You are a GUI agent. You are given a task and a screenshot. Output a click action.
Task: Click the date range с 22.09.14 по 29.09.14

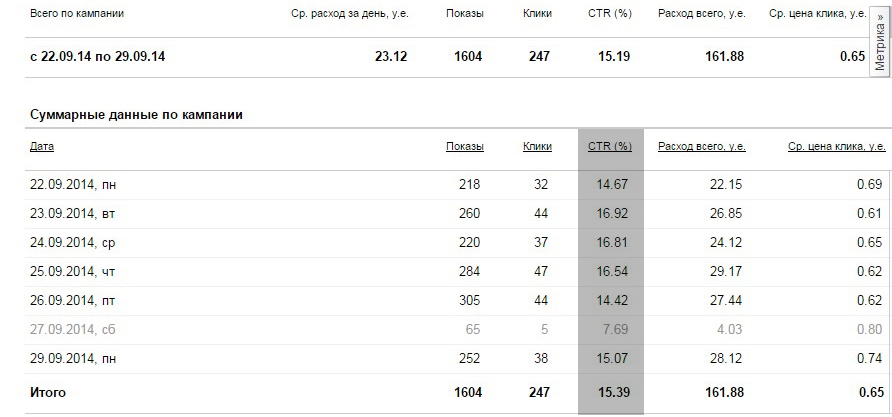coord(97,57)
